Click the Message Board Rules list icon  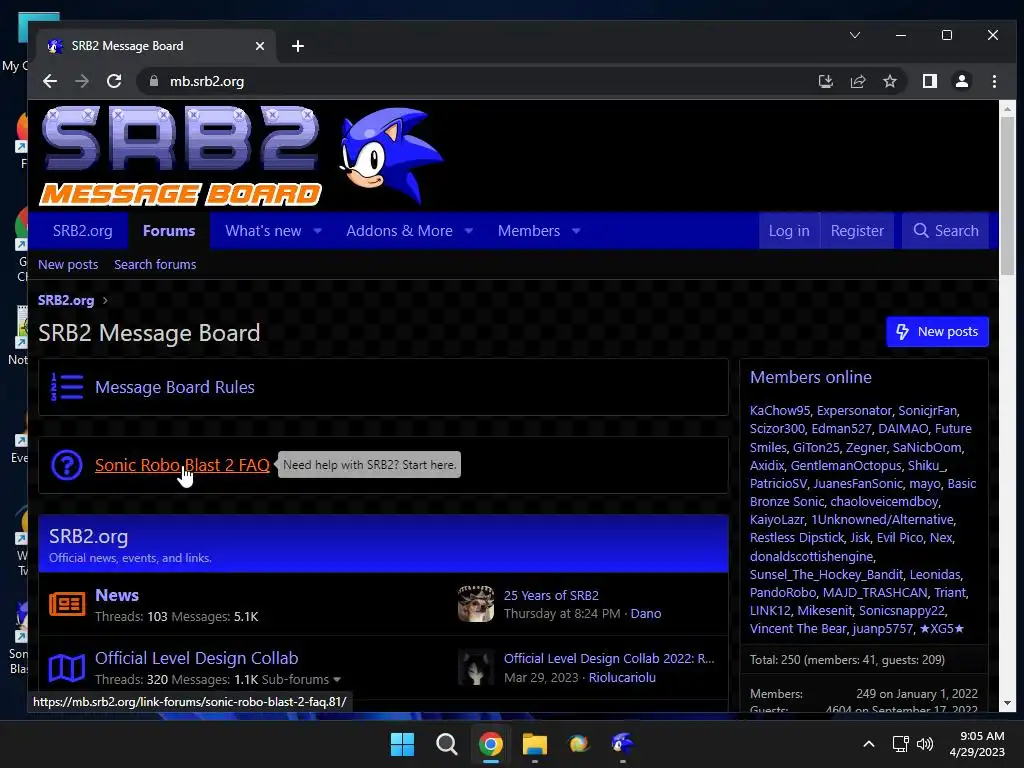point(67,387)
